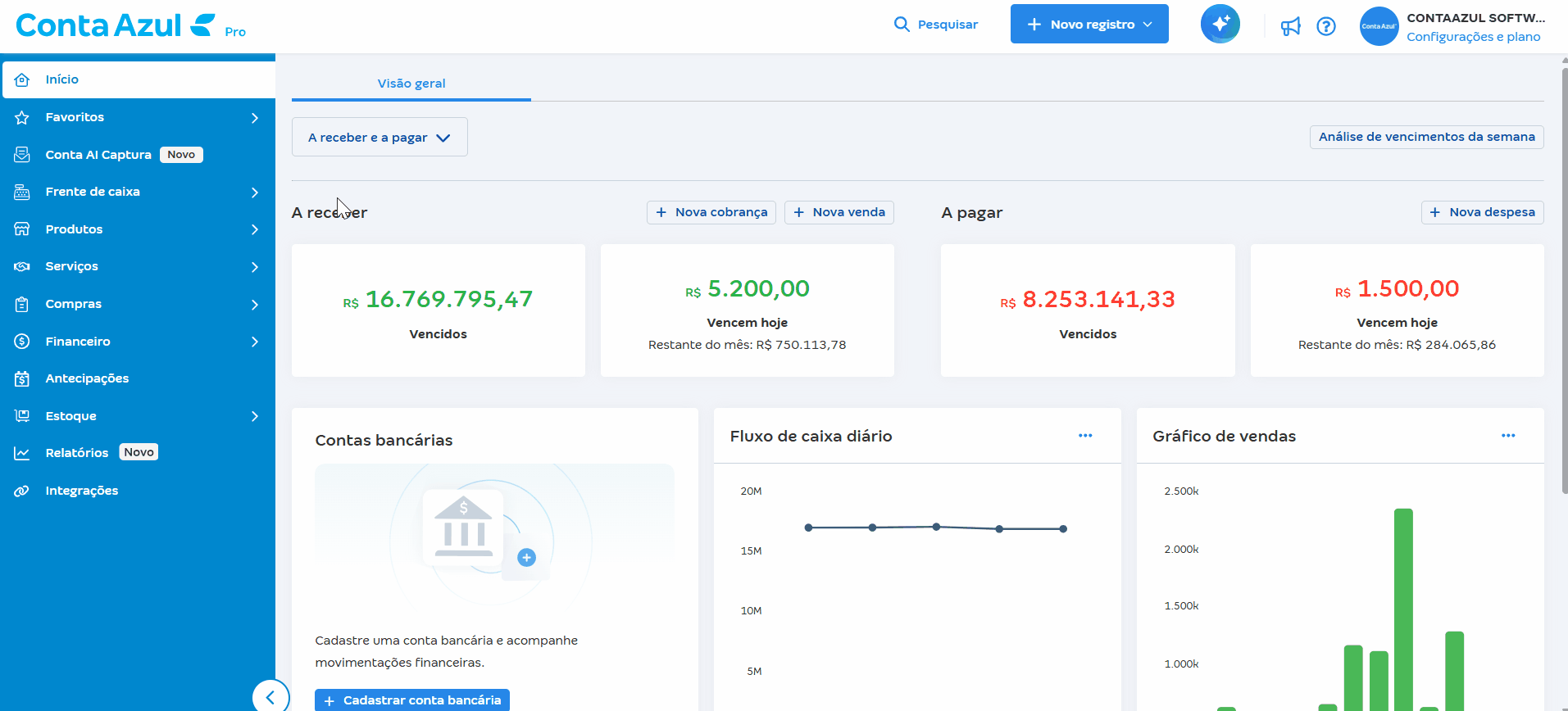Screen dimensions: 1568x711
Task: Click Cadastrar conta bancária button
Action: [412, 700]
